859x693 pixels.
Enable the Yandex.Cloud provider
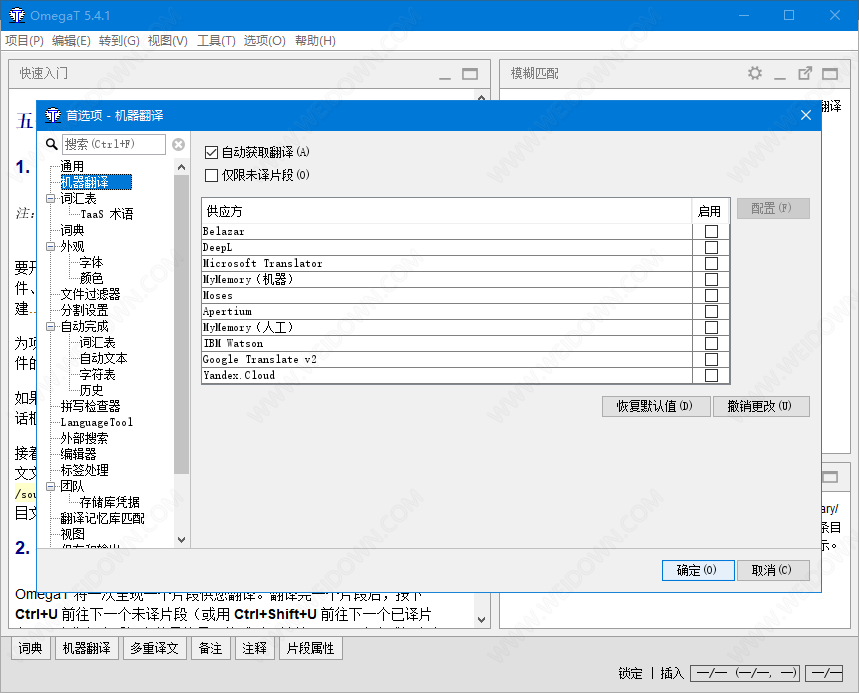[x=711, y=375]
